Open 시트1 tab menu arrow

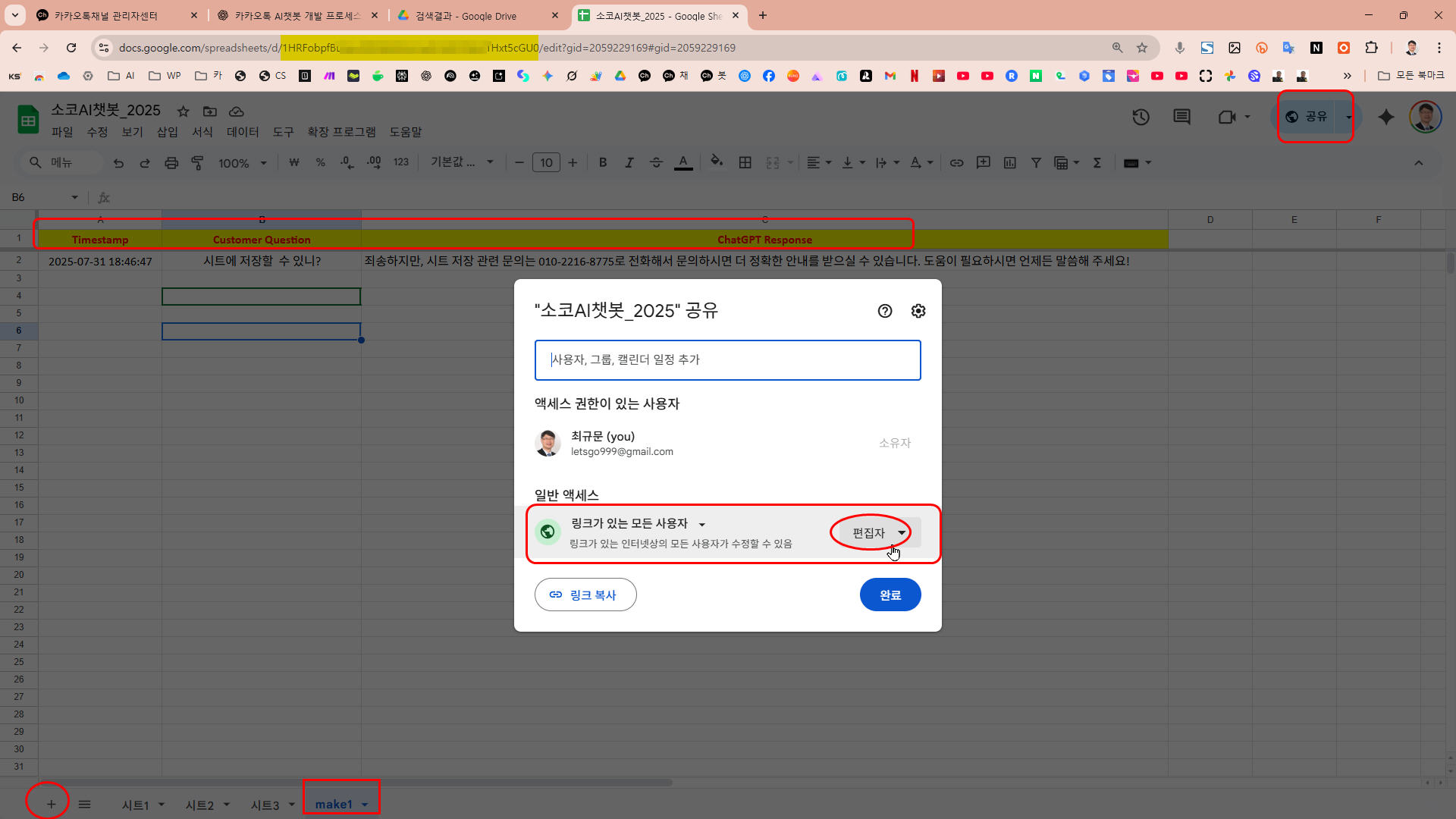coord(161,805)
